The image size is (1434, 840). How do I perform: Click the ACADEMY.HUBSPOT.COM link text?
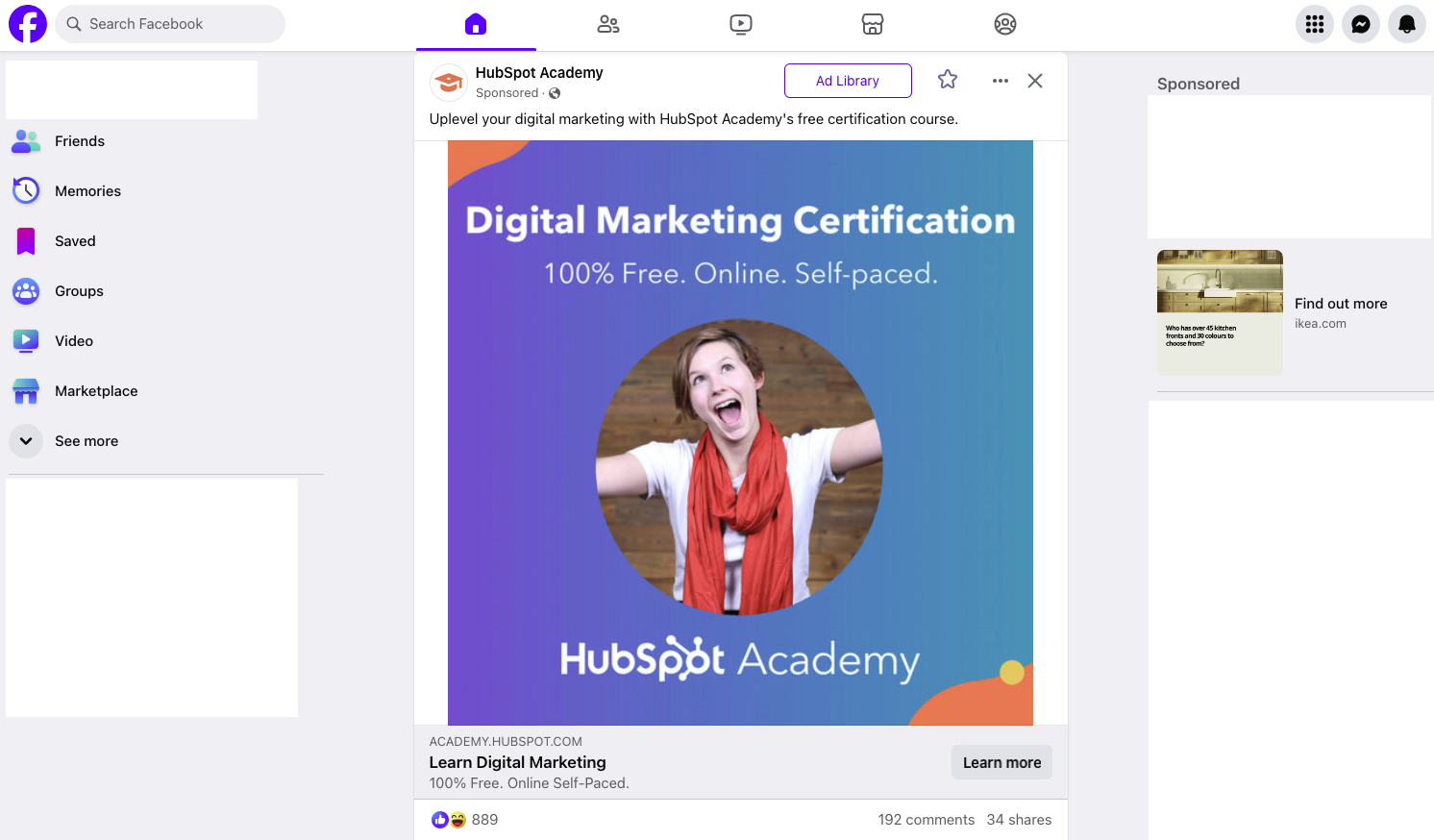click(506, 741)
